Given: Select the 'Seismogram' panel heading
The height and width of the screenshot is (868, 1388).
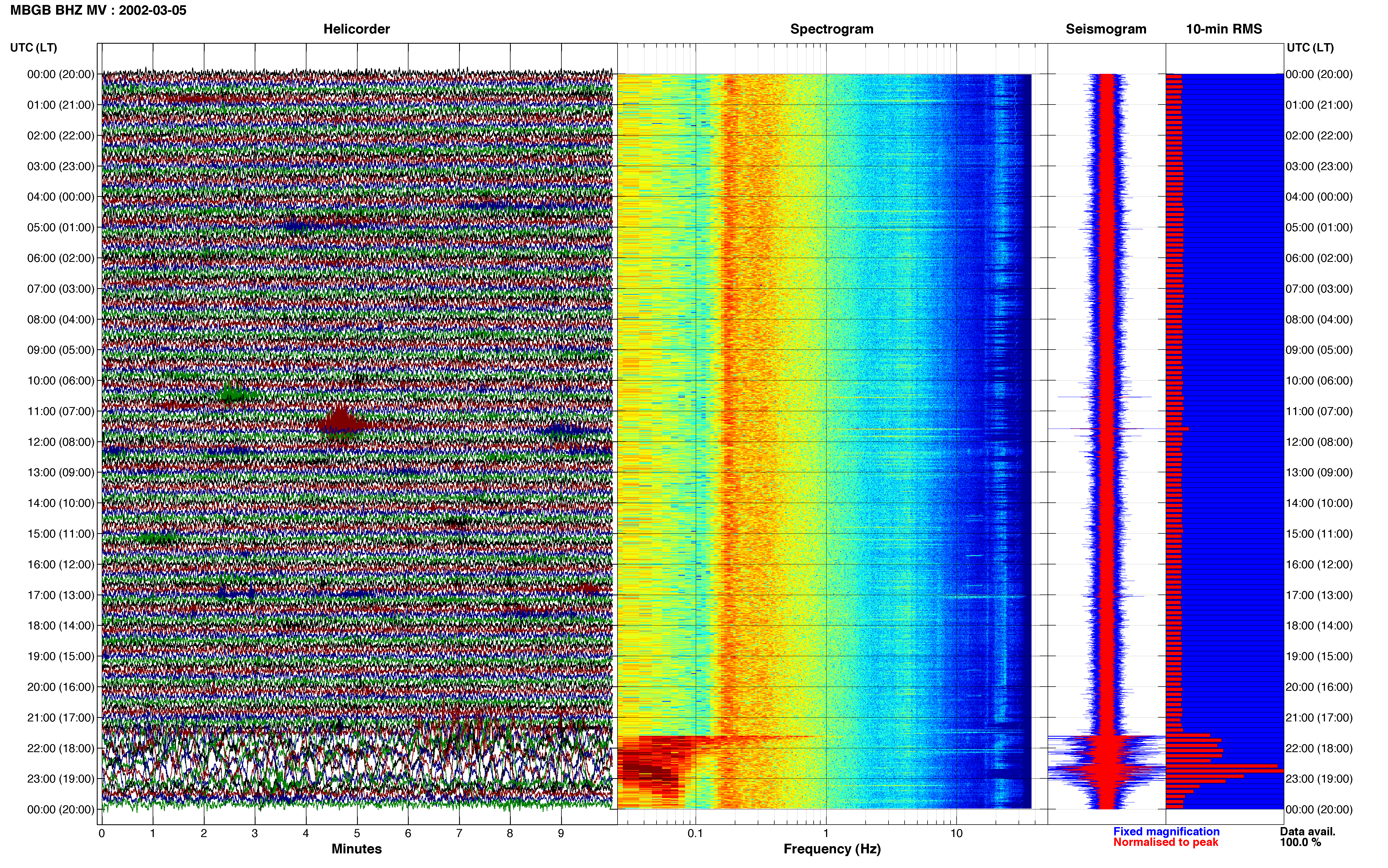Looking at the screenshot, I should (1106, 29).
